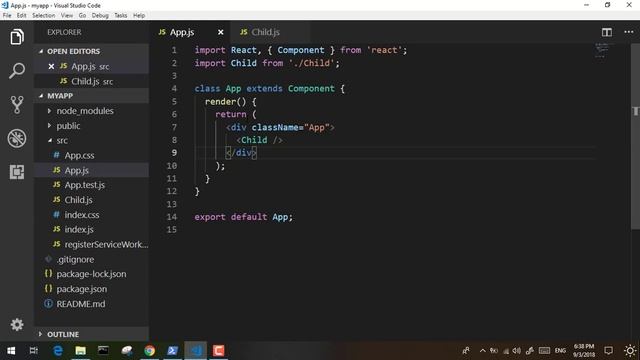Open package.json file
The width and height of the screenshot is (640, 360).
click(x=91, y=289)
